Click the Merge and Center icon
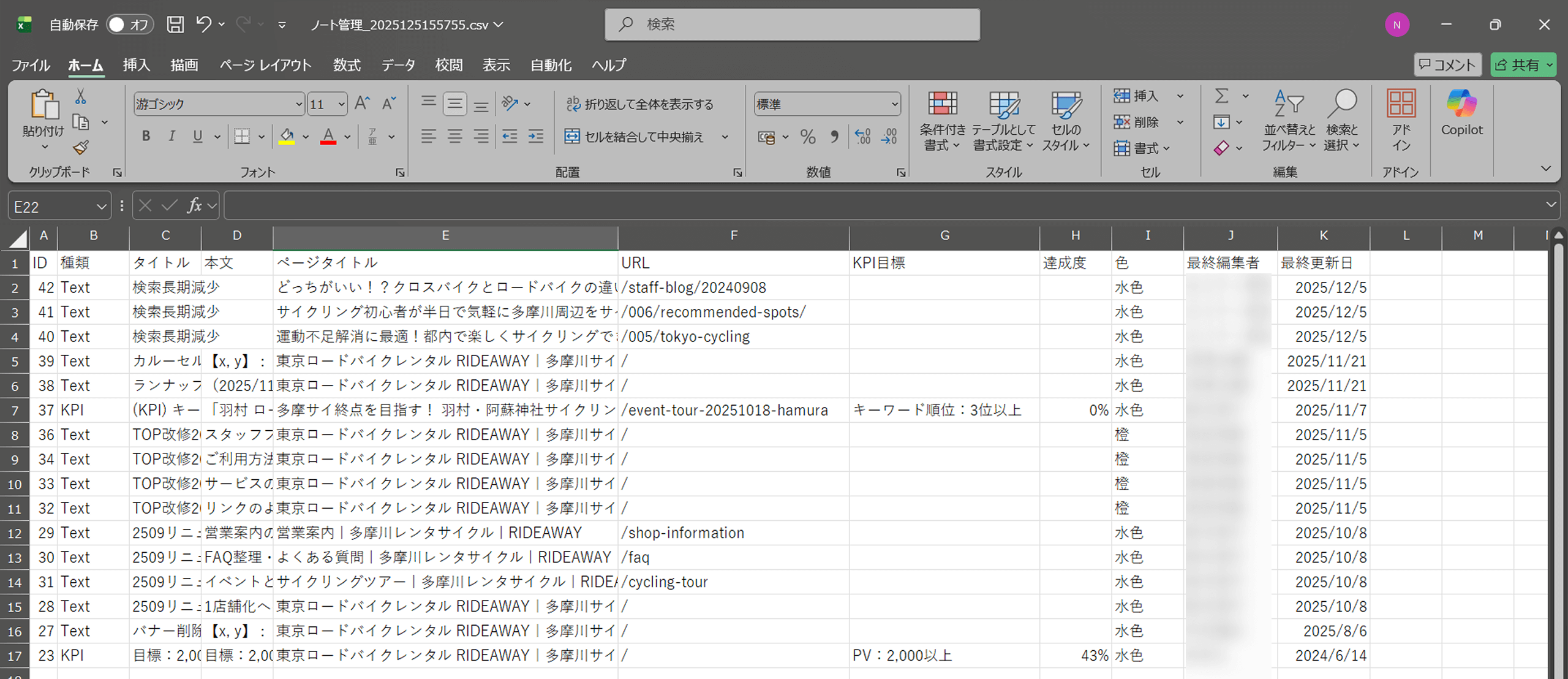 coord(572,137)
